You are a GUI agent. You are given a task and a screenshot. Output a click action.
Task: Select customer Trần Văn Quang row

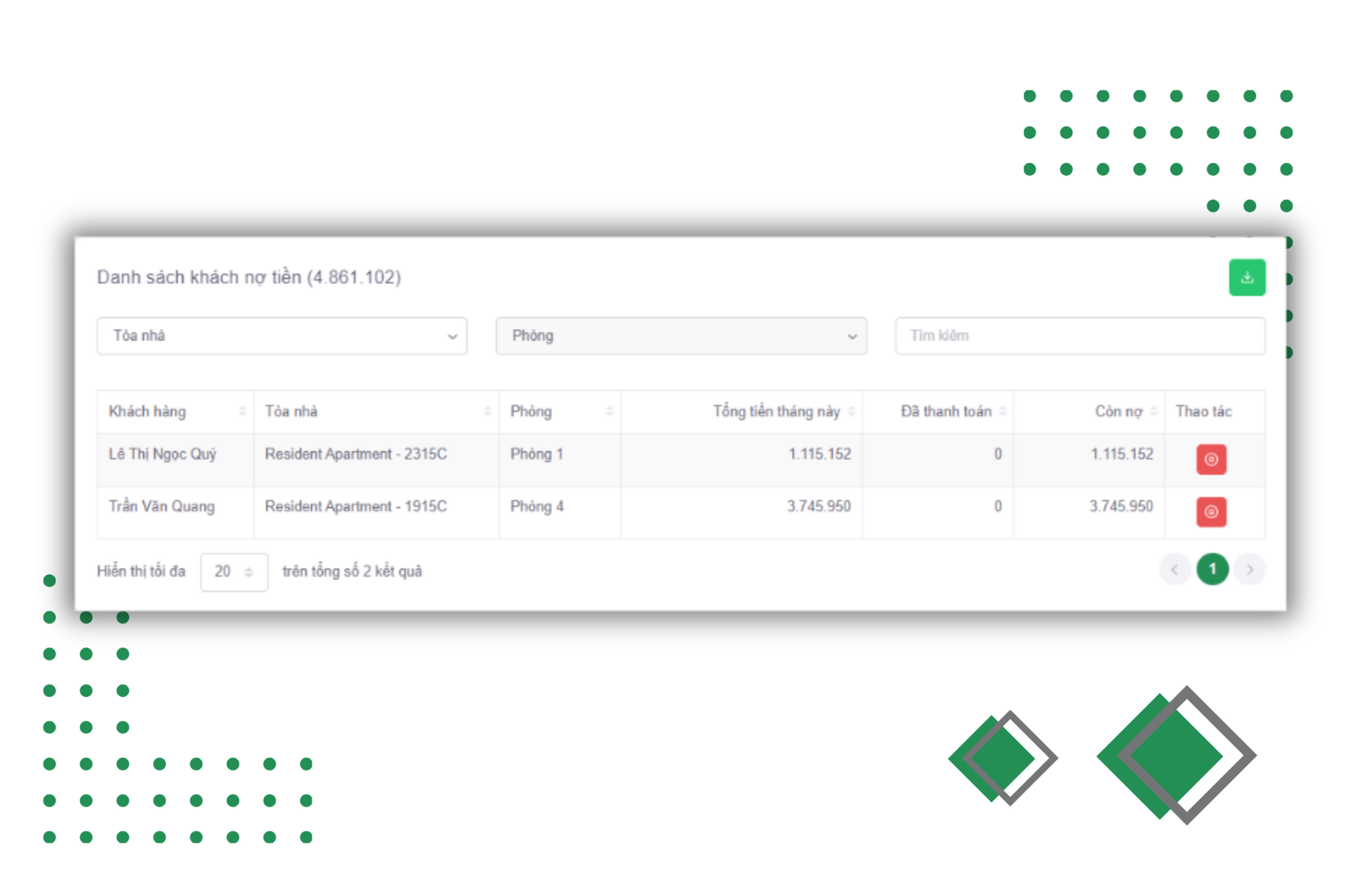[162, 507]
